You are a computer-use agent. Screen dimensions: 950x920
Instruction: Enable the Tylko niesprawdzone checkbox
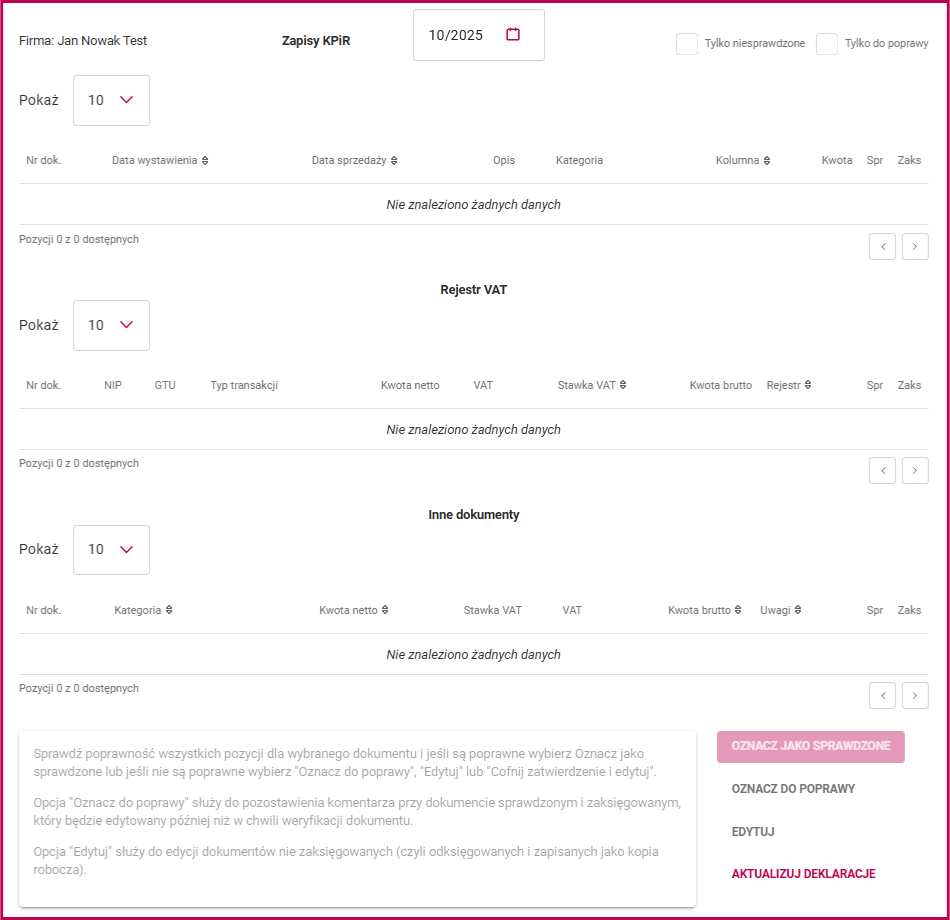click(x=686, y=44)
